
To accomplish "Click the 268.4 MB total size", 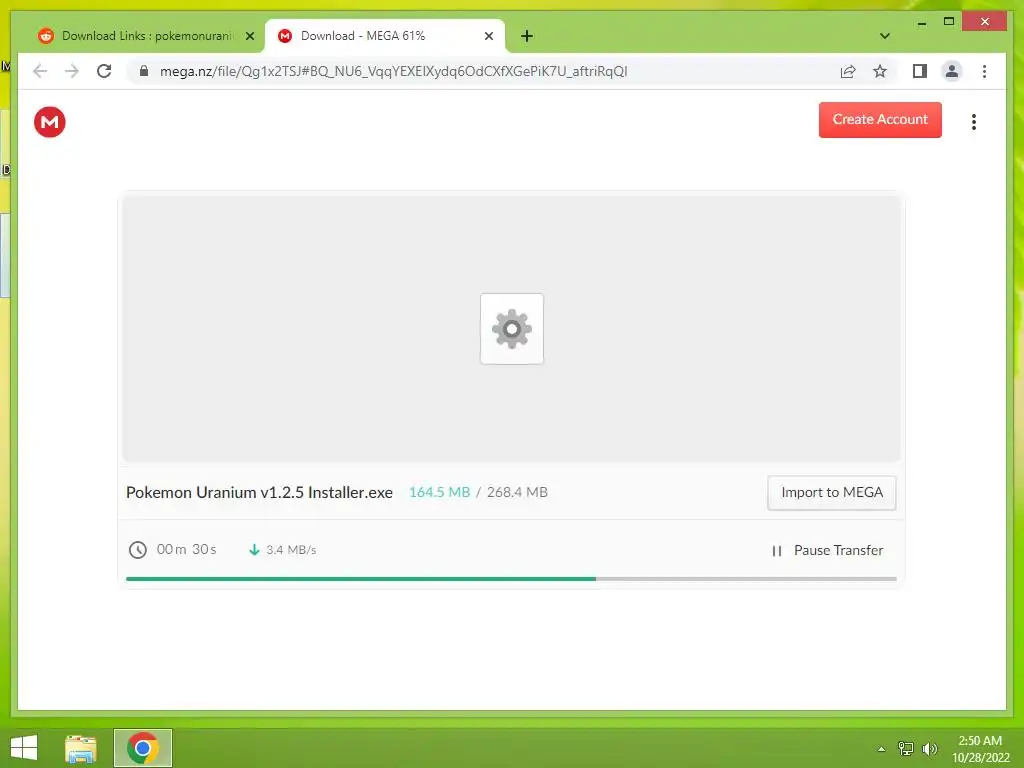I will pos(517,492).
